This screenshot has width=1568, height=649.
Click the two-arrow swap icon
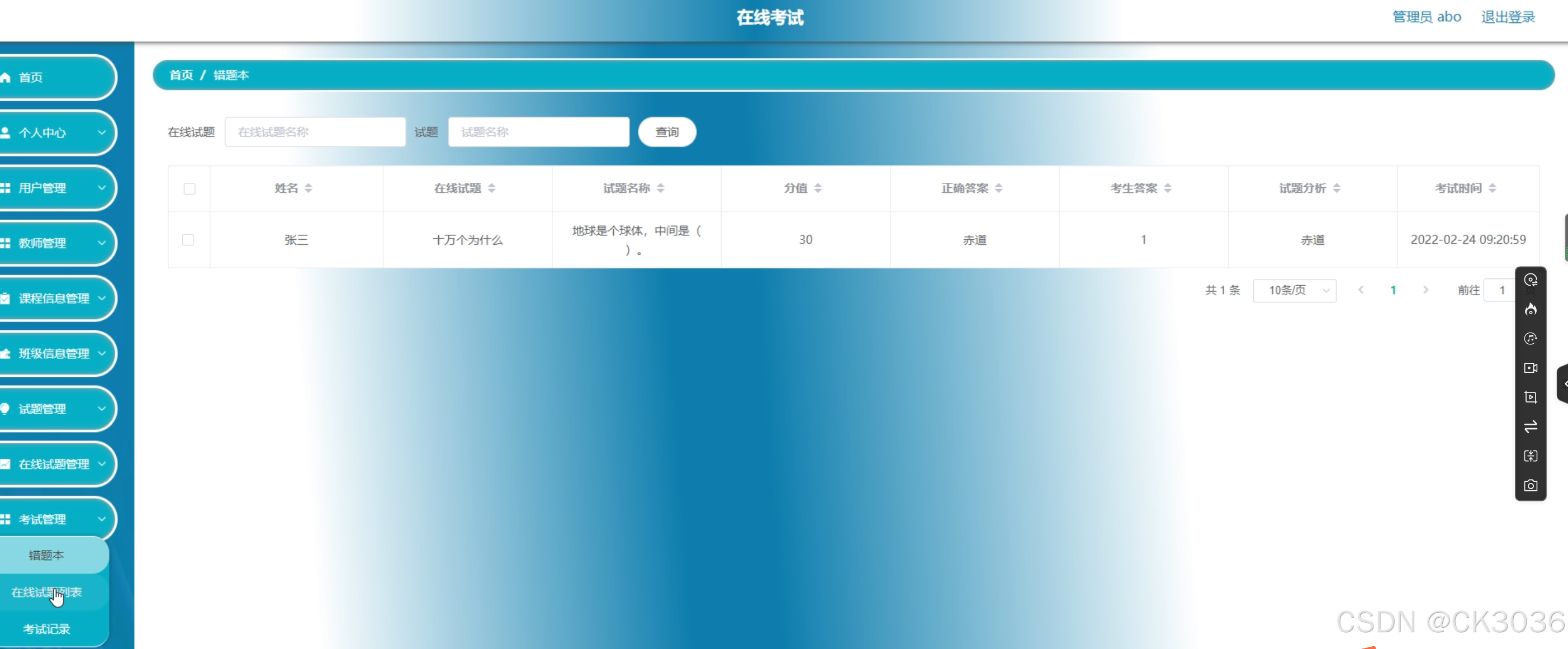click(1530, 426)
